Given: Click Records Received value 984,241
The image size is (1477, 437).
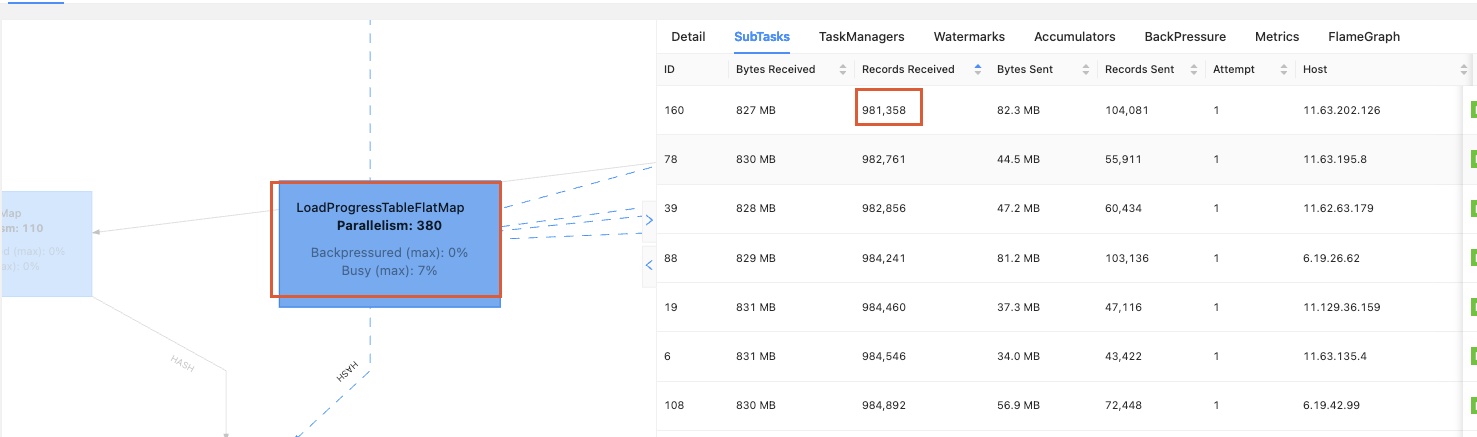Looking at the screenshot, I should click(x=884, y=258).
